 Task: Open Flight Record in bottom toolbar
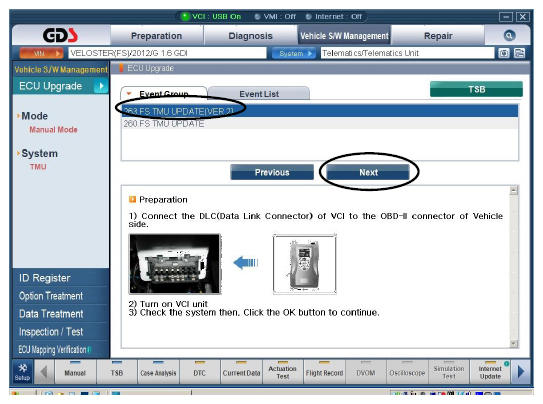pyautogui.click(x=324, y=372)
